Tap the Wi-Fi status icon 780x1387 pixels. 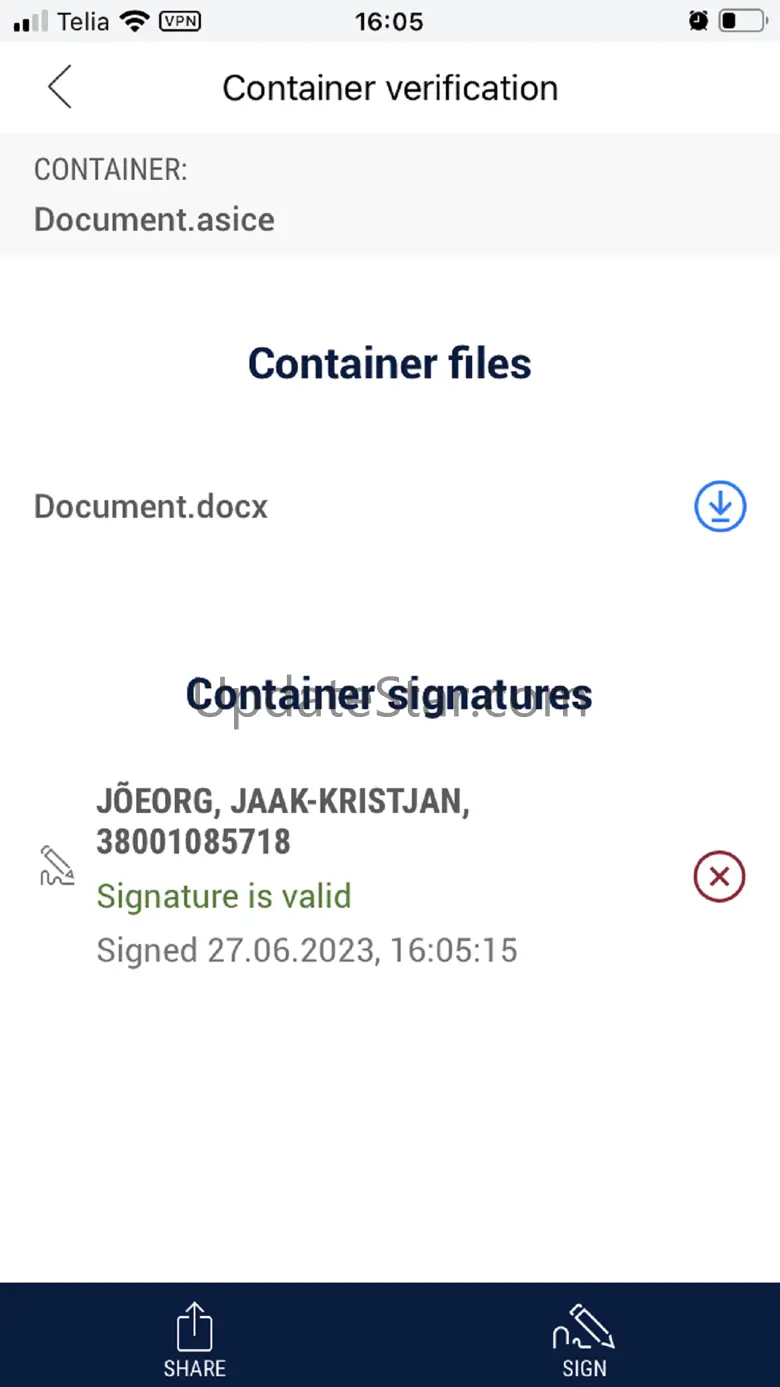(132, 21)
